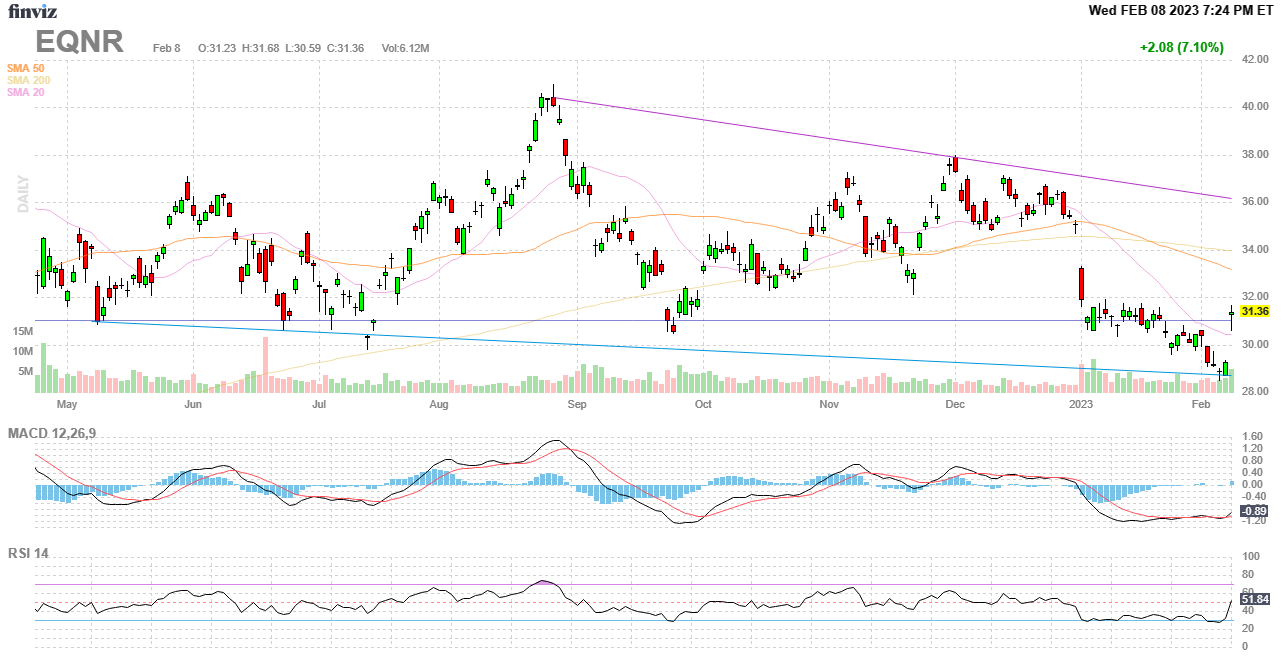1282x662 pixels.
Task: Click the green +2.08 (7.10%) change text
Action: point(1181,47)
